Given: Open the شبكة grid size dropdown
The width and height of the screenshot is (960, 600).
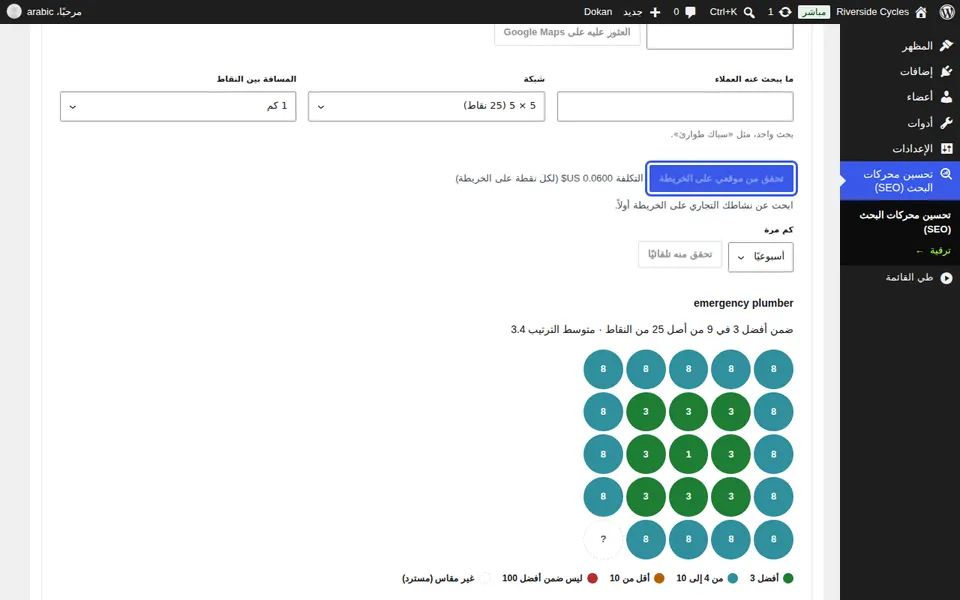Looking at the screenshot, I should tap(427, 107).
